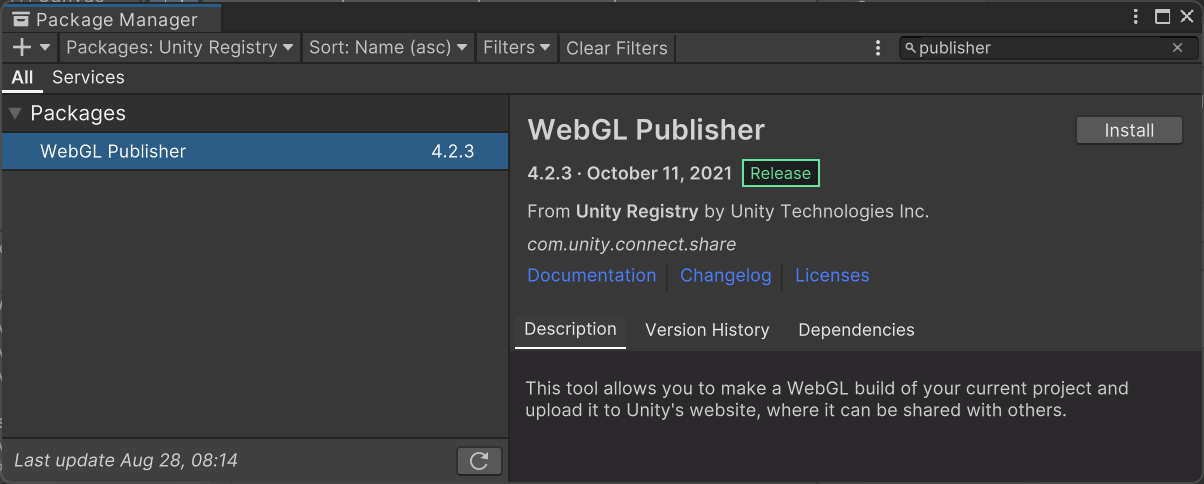This screenshot has height=484, width=1204.
Task: Maximize the Package Manager window
Action: coord(1162,17)
